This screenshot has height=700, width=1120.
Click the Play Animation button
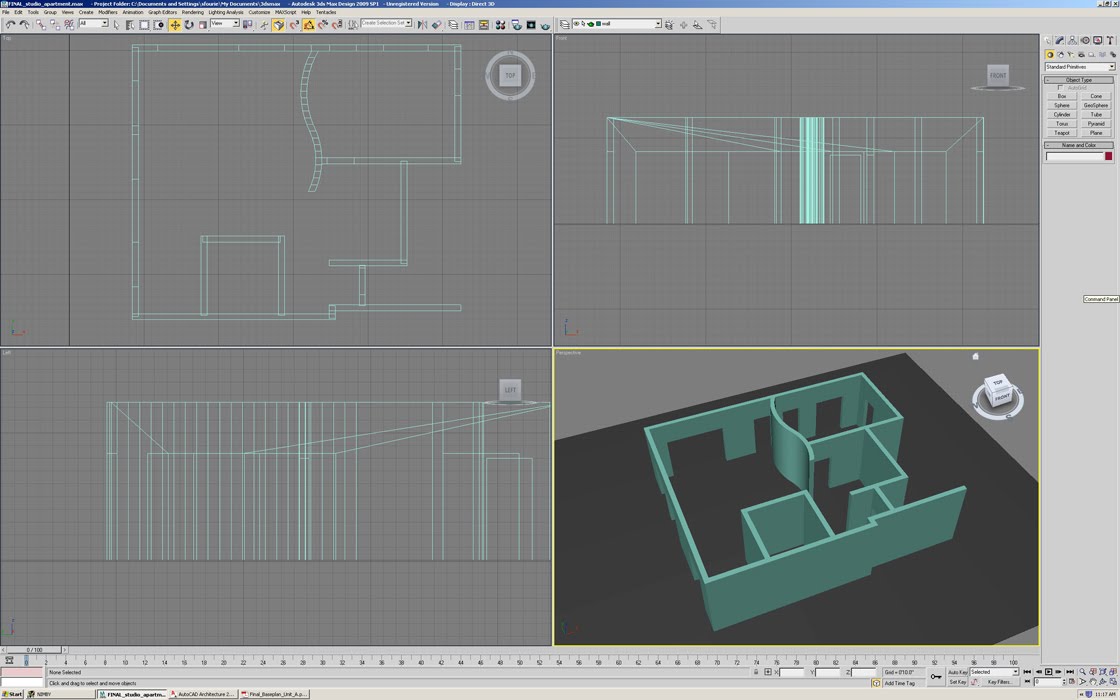(1049, 672)
